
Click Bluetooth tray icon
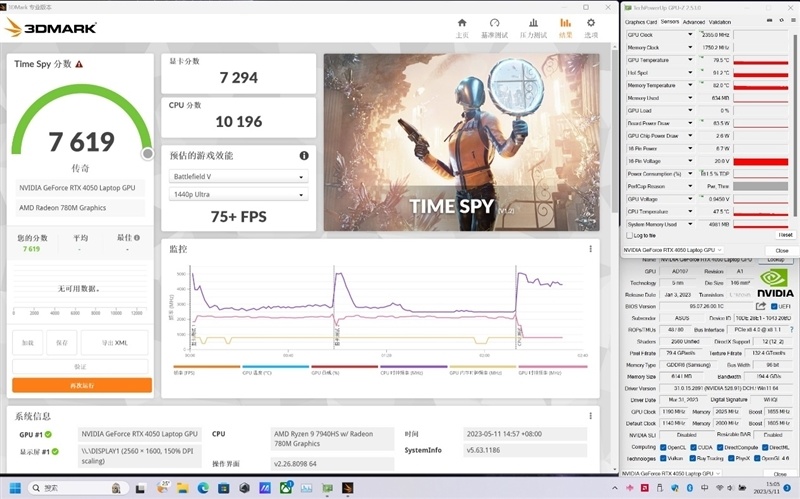[690, 488]
